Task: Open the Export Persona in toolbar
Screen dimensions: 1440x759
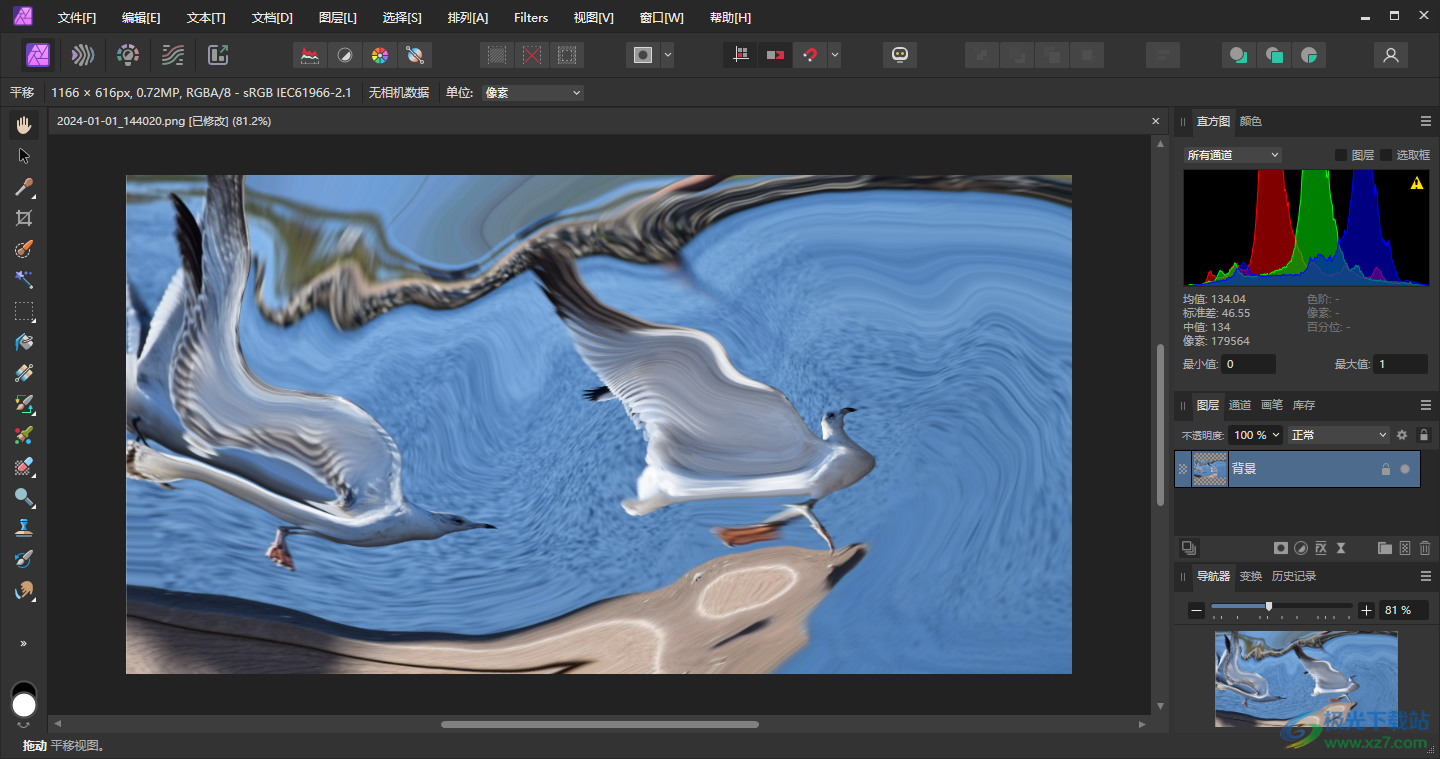Action: point(218,55)
